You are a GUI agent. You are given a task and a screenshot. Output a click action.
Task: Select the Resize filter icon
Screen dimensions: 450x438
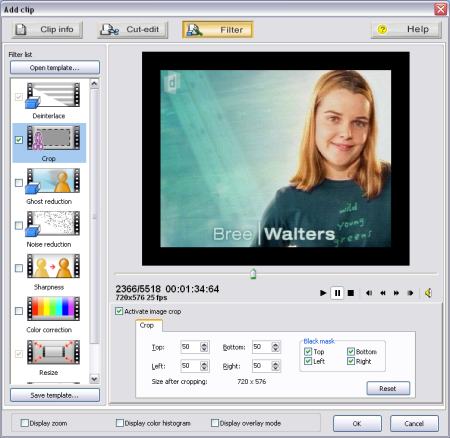(x=53, y=352)
